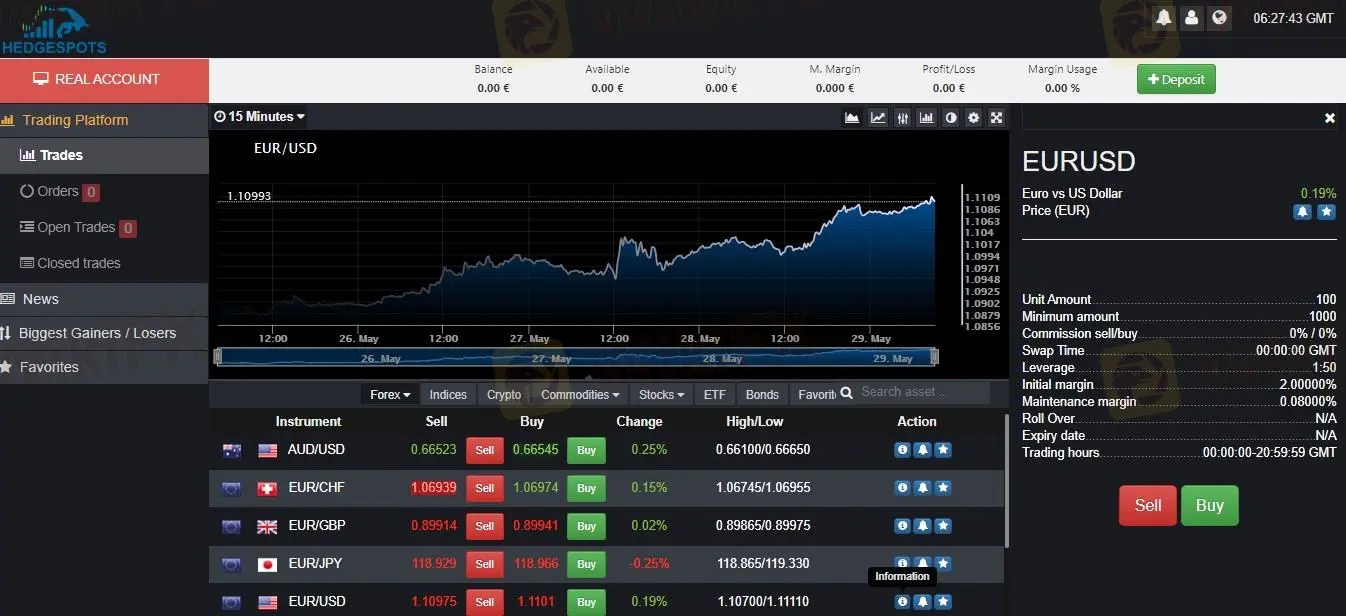Click Sell button for AUD/USD
The image size is (1346, 616).
click(x=485, y=450)
